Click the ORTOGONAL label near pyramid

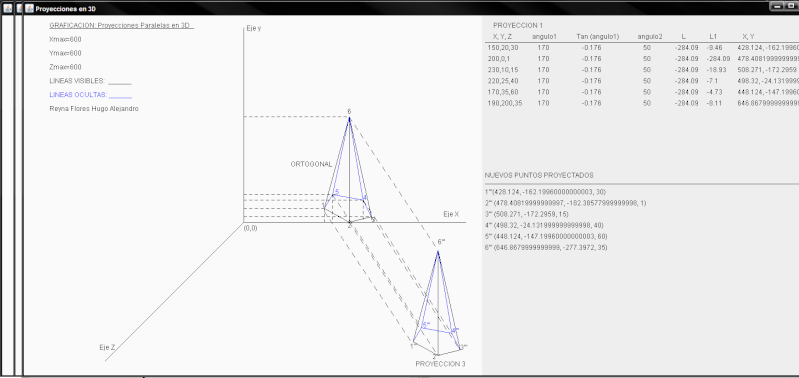tap(311, 165)
